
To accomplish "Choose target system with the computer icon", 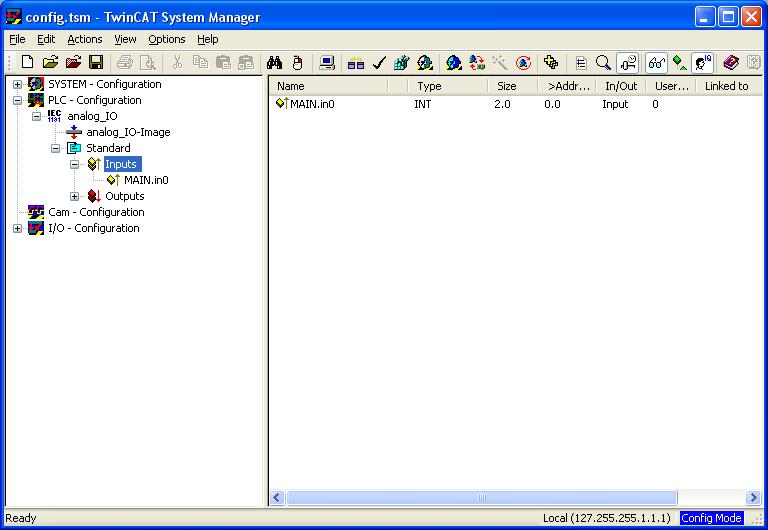I will coord(327,62).
